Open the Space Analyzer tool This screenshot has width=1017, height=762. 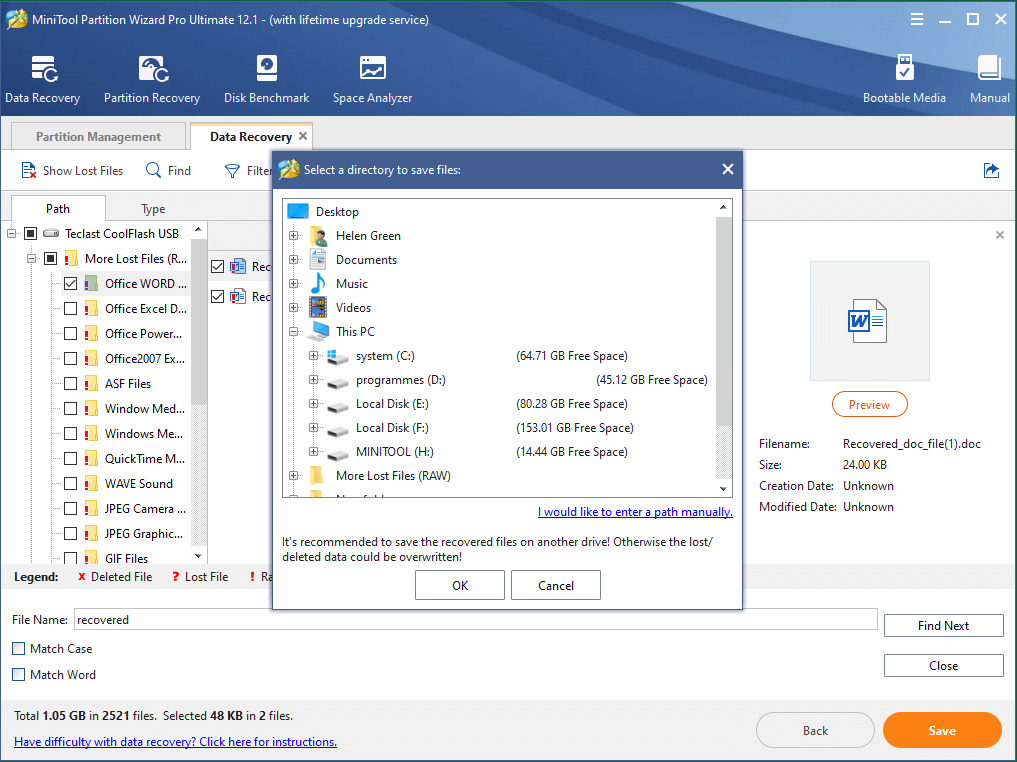pos(373,68)
